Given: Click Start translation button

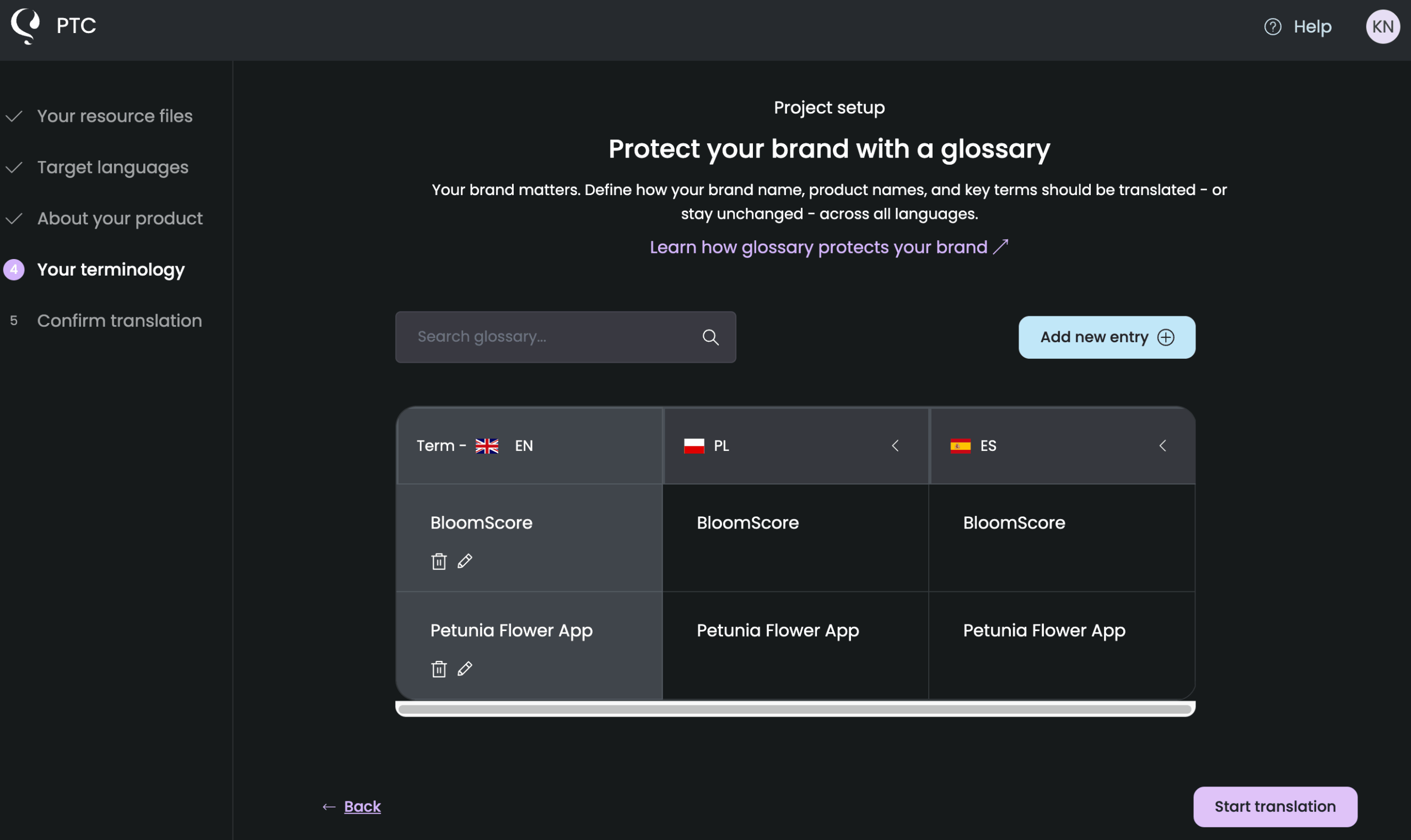Looking at the screenshot, I should (x=1275, y=806).
